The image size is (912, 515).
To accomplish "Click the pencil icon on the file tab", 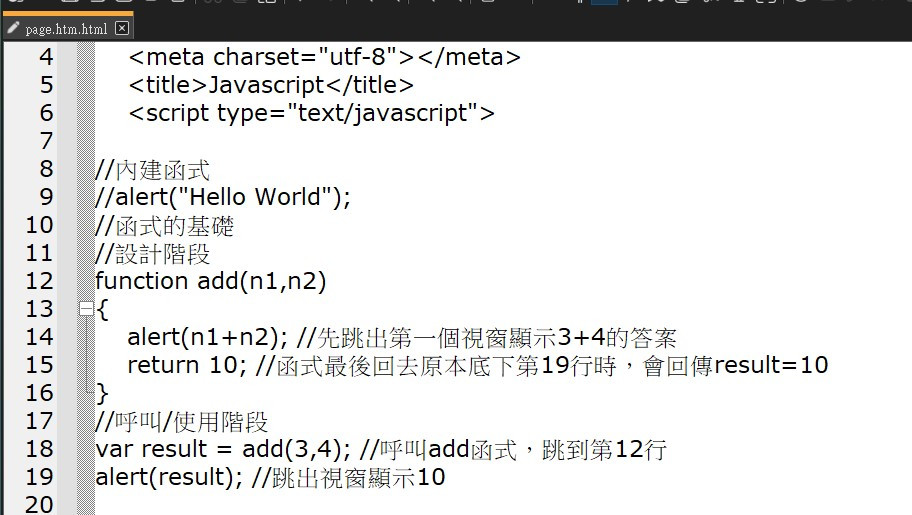I will (x=13, y=28).
